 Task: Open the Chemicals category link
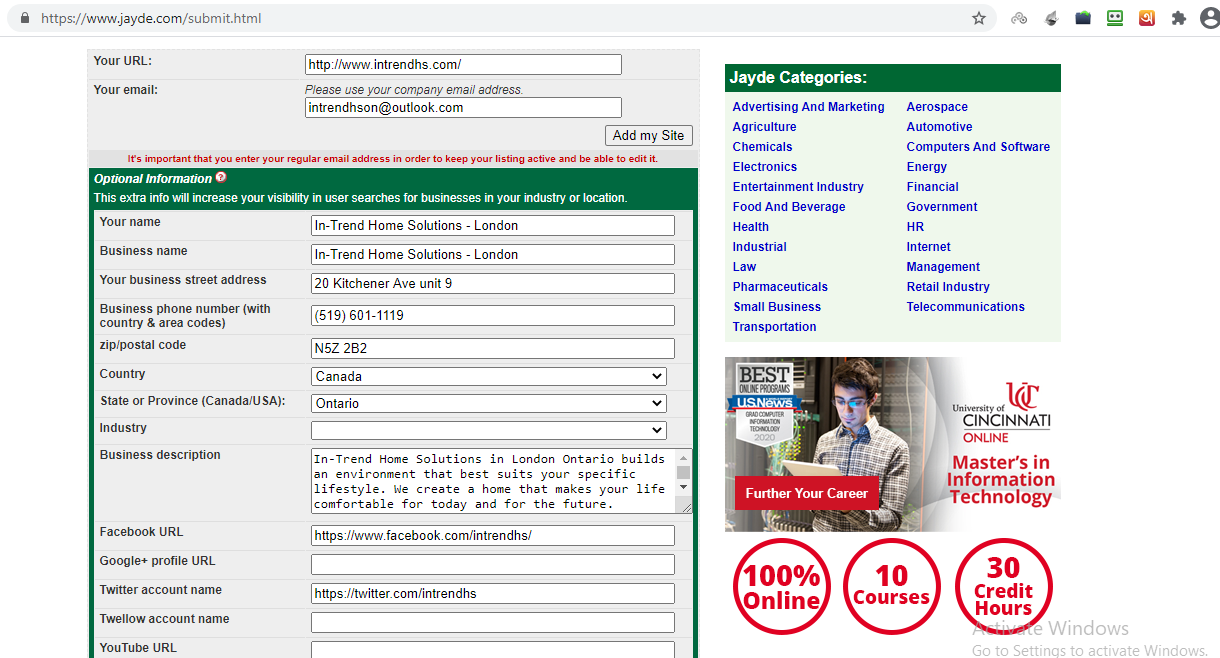pyautogui.click(x=762, y=147)
